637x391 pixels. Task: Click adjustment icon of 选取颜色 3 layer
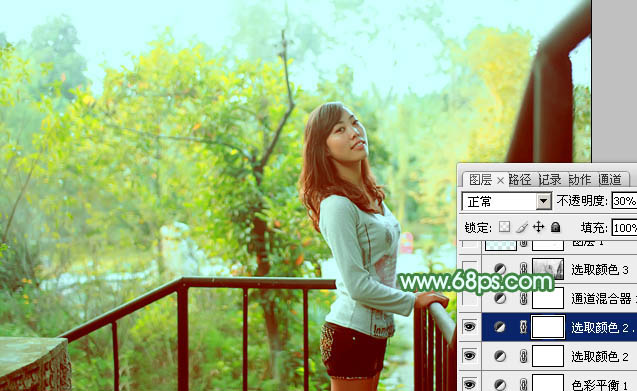click(500, 269)
